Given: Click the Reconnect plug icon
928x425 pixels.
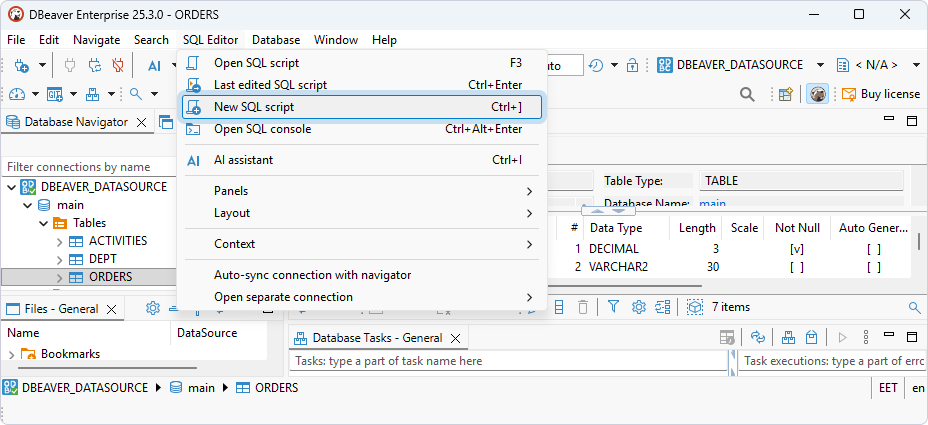Looking at the screenshot, I should (95, 65).
